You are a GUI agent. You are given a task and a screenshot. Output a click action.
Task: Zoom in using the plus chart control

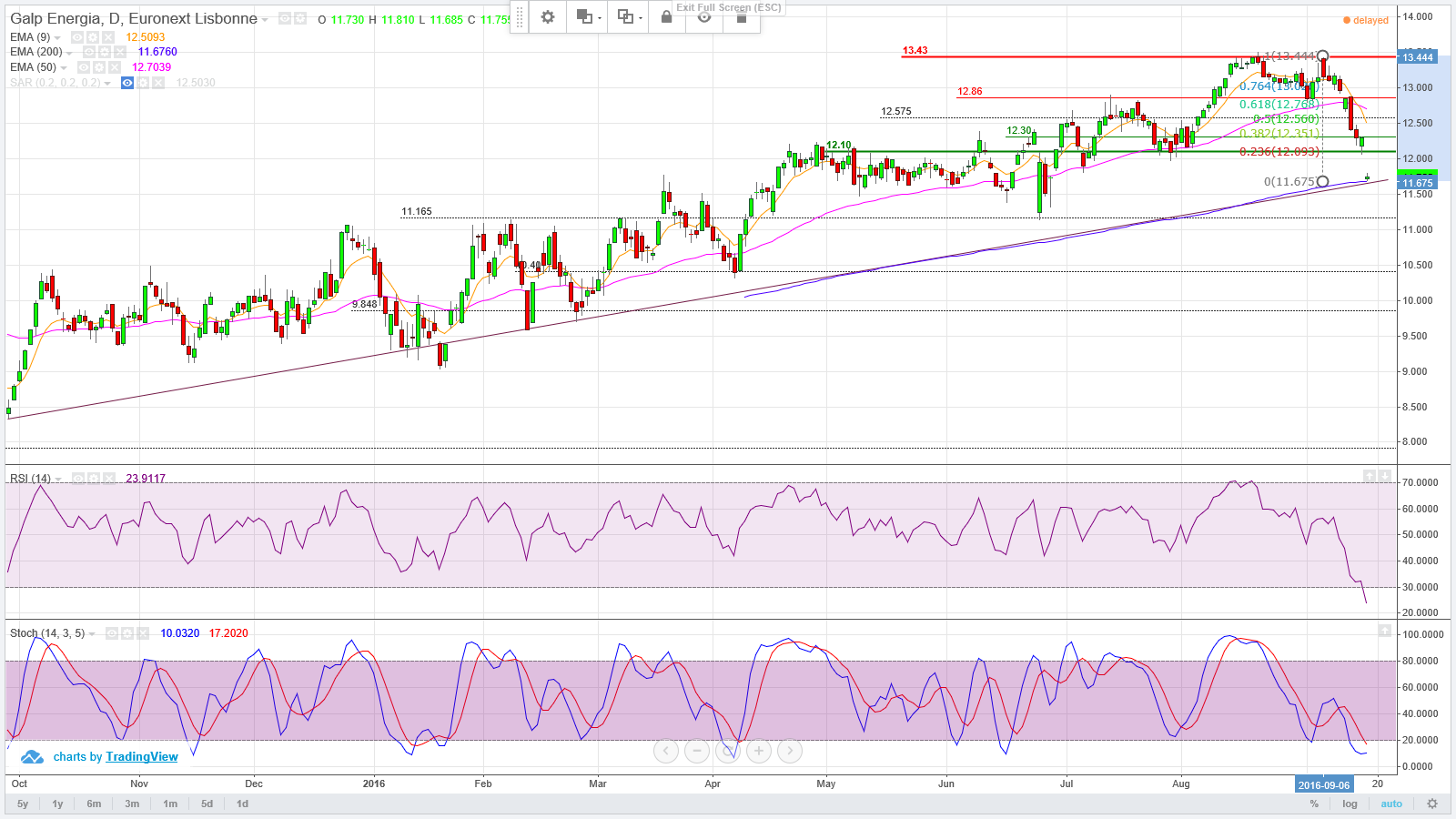[759, 751]
